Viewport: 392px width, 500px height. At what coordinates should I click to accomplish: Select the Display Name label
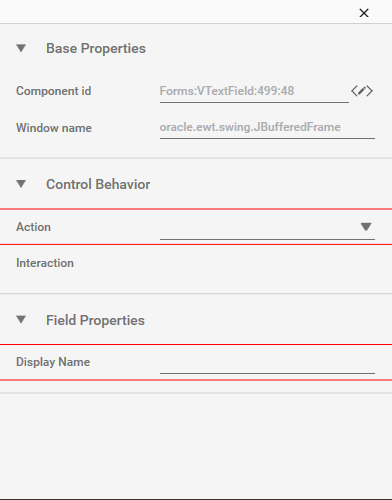53,362
